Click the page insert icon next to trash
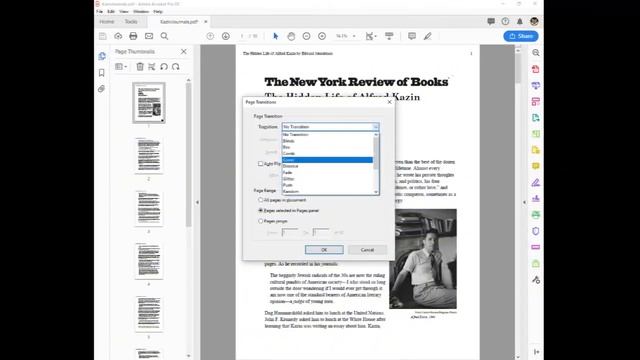Screen dimensions: 640x360 [152, 67]
